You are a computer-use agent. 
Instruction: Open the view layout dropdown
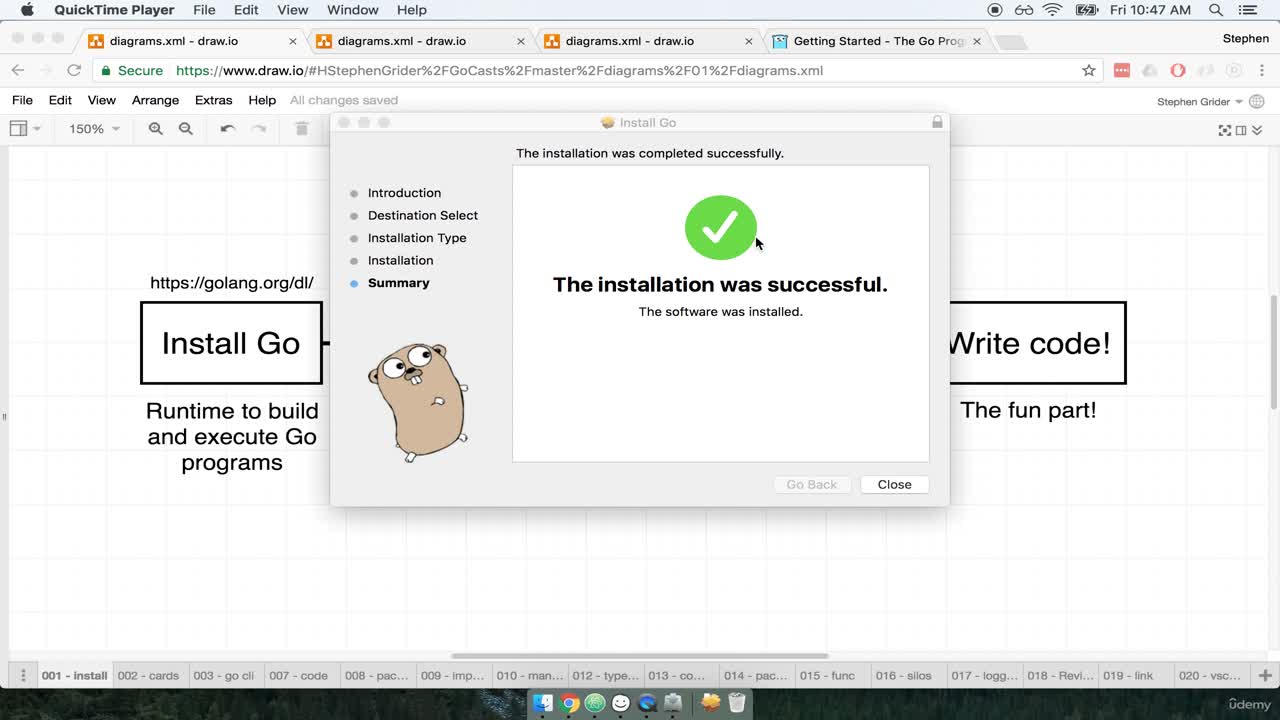pos(25,129)
